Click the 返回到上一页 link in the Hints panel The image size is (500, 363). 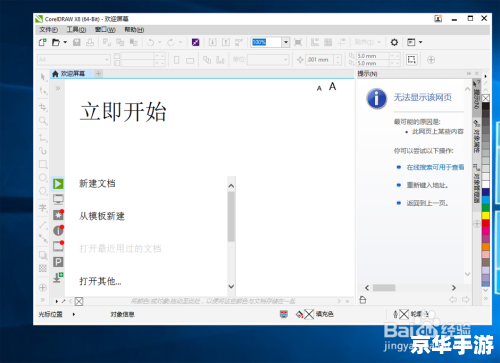point(427,203)
